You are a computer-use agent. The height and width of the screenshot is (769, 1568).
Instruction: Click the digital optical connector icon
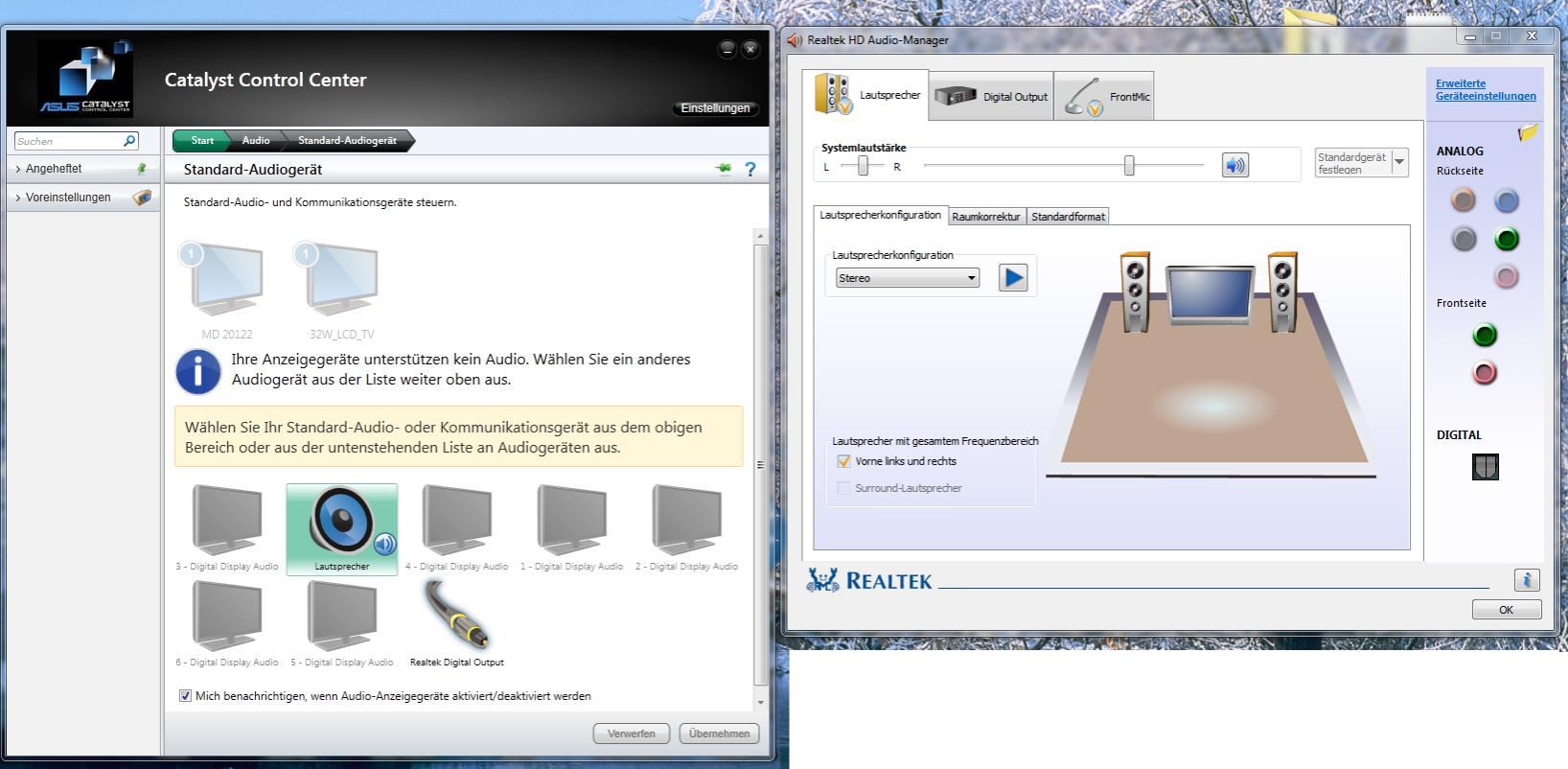coord(1485,467)
